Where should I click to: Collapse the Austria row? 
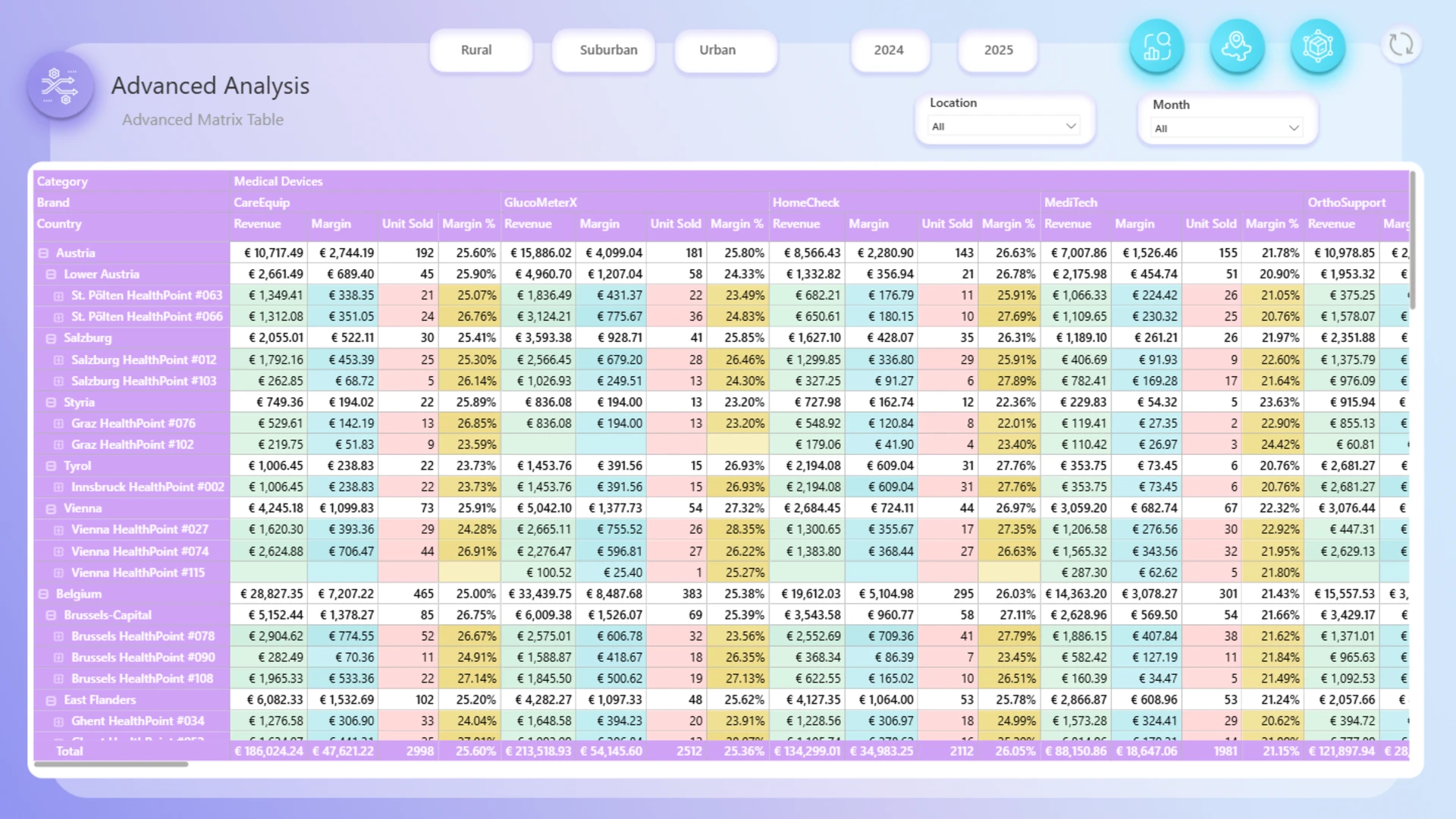pyautogui.click(x=44, y=253)
